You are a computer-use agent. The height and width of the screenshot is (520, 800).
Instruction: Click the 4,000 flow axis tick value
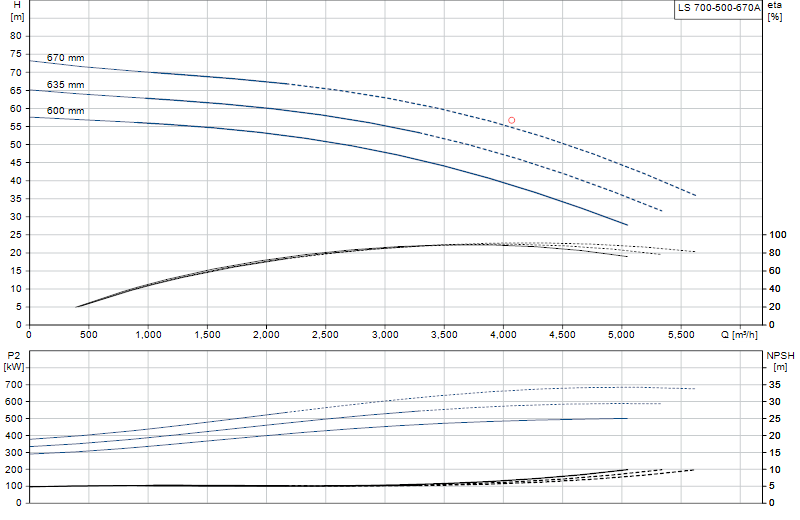(503, 335)
